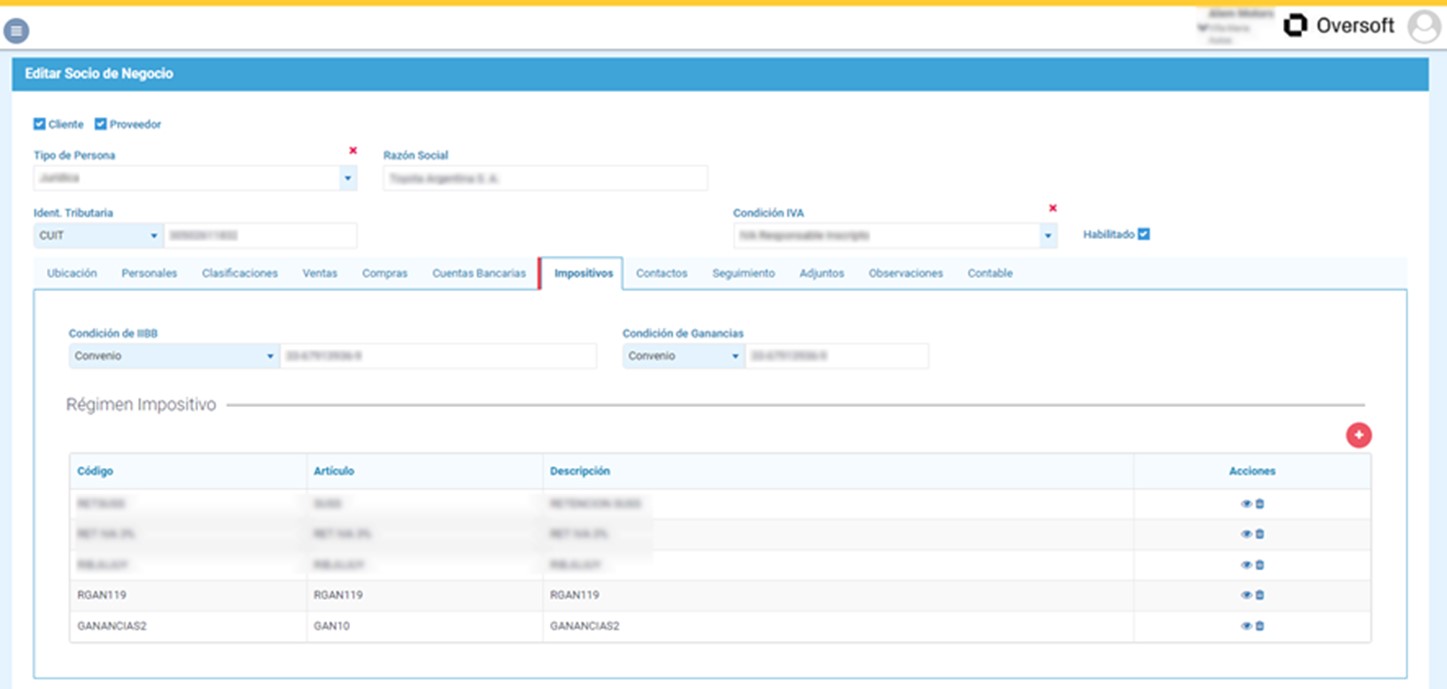
Task: Switch to the Contactos tab
Action: [662, 273]
